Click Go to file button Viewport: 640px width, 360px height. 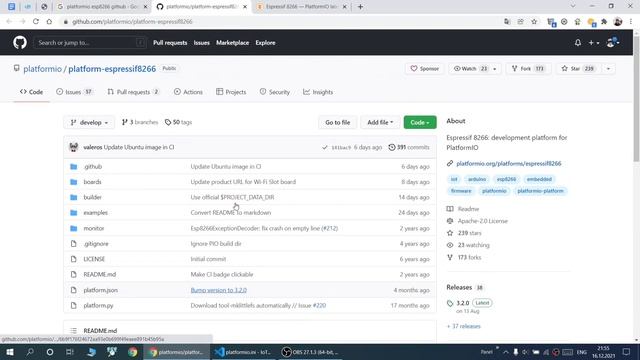(338, 122)
